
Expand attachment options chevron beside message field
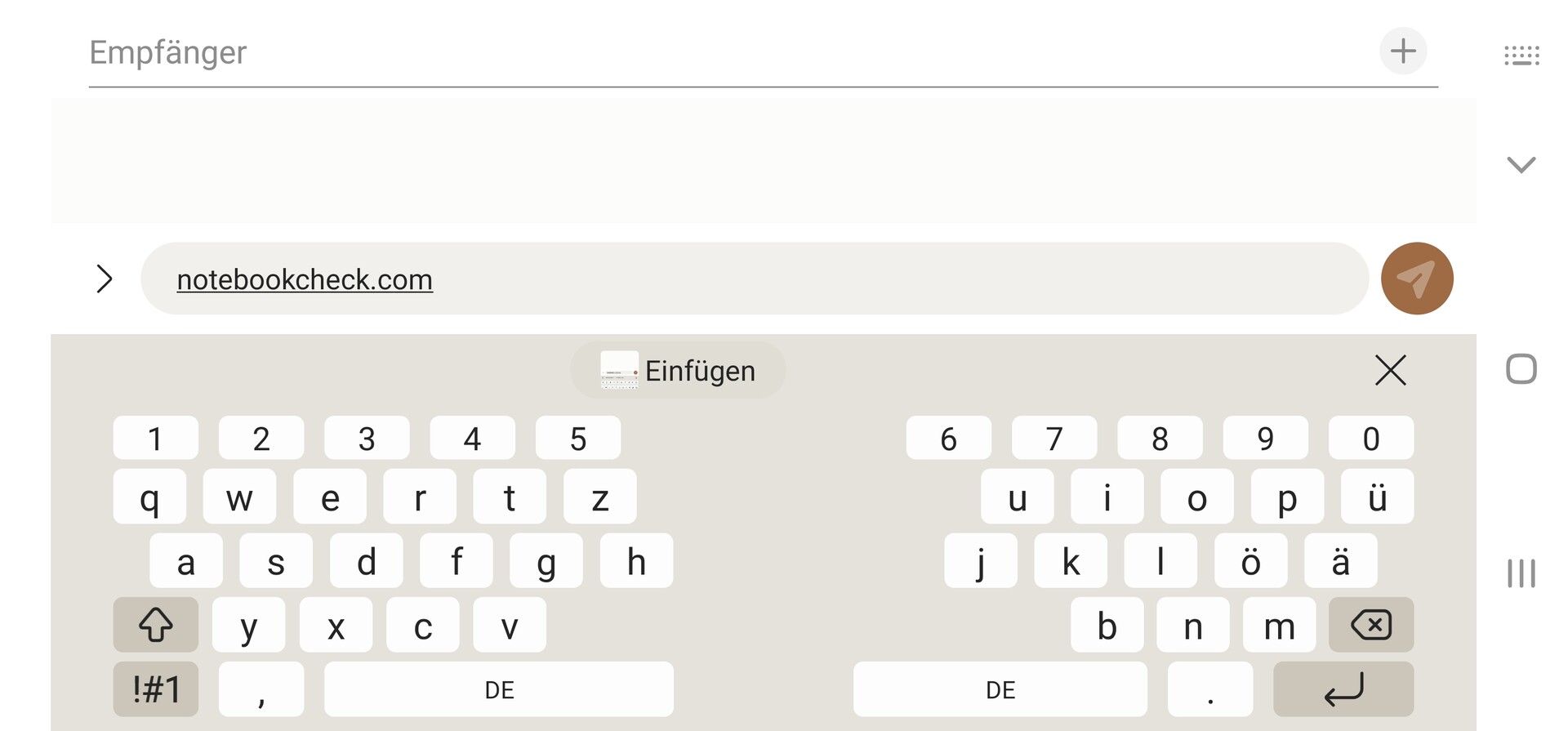point(104,279)
